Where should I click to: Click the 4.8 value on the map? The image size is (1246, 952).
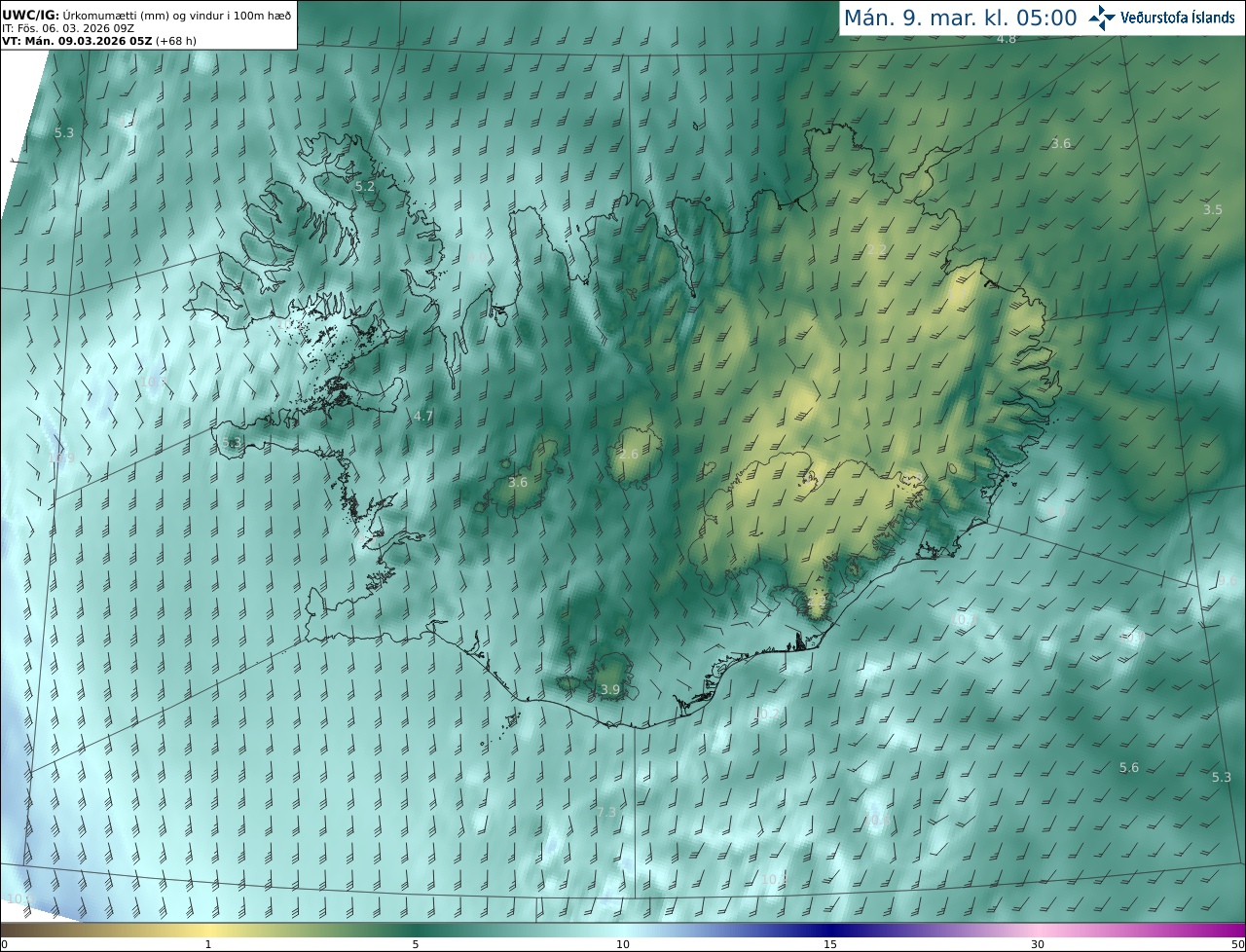pyautogui.click(x=1007, y=39)
